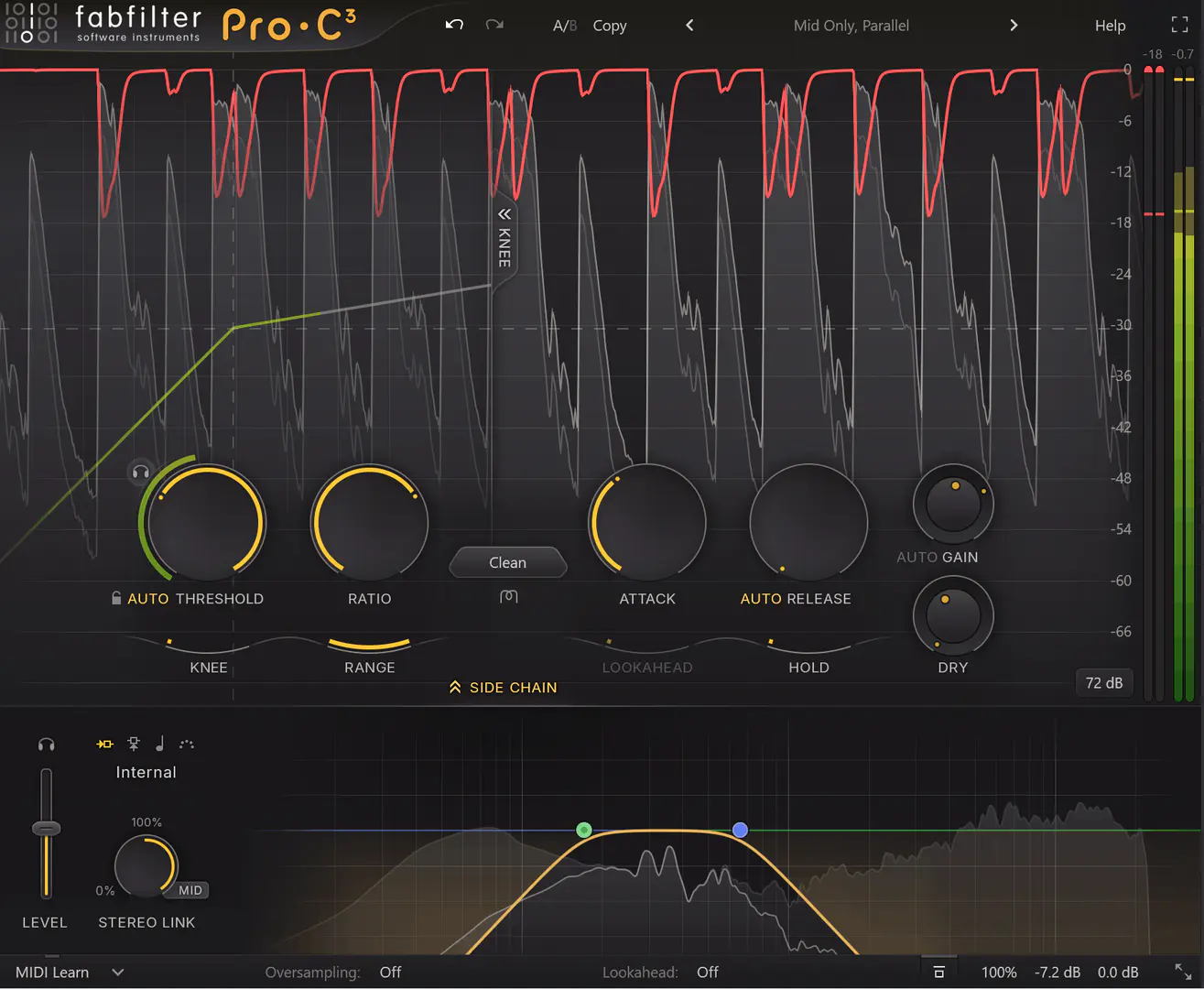Click the Hold slider handle

[x=771, y=642]
